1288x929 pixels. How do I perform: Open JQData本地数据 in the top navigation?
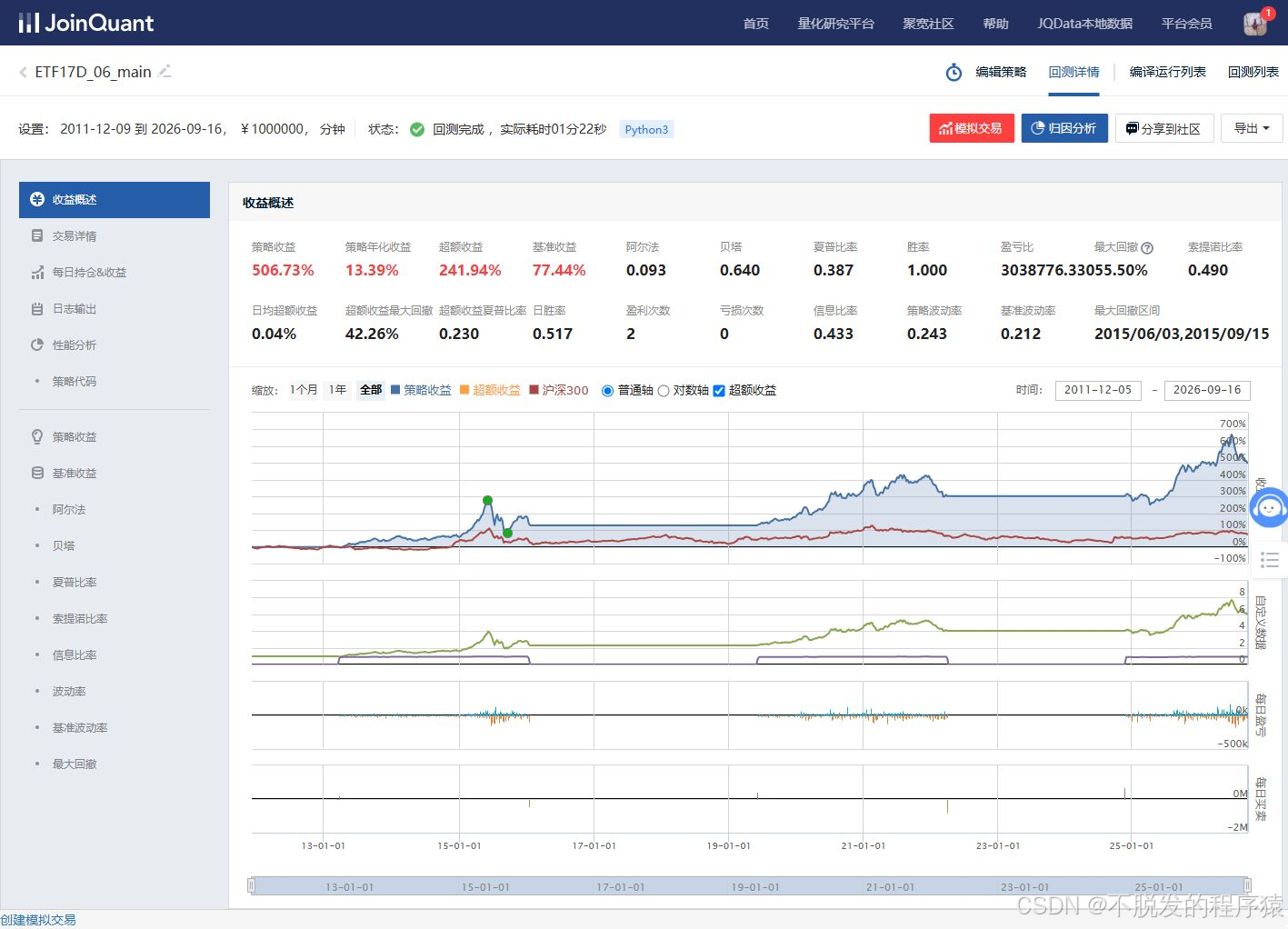coord(1084,24)
